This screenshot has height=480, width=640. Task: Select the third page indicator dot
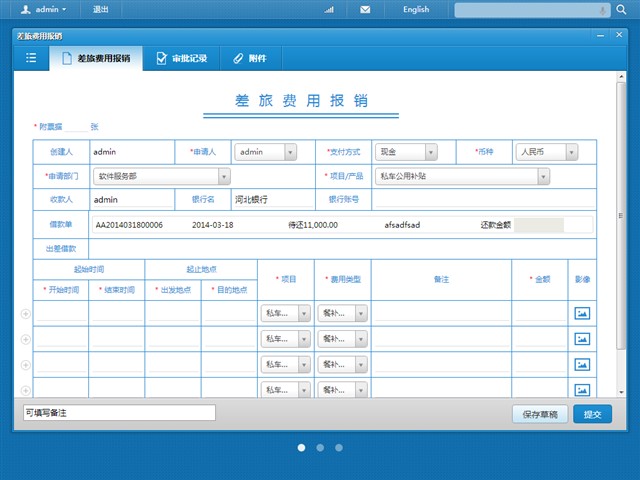point(339,448)
